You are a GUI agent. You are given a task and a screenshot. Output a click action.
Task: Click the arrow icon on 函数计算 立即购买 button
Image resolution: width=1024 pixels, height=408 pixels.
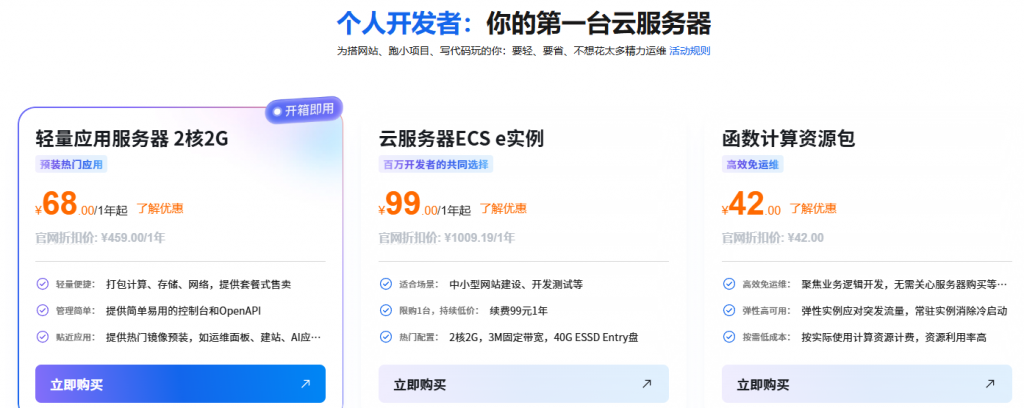(990, 384)
